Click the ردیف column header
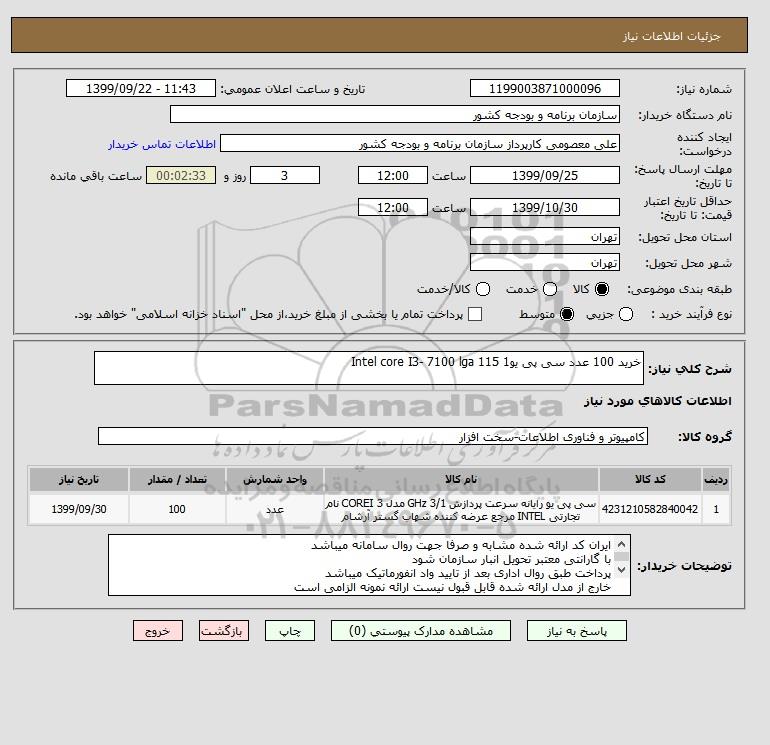The height and width of the screenshot is (745, 770). [x=716, y=479]
